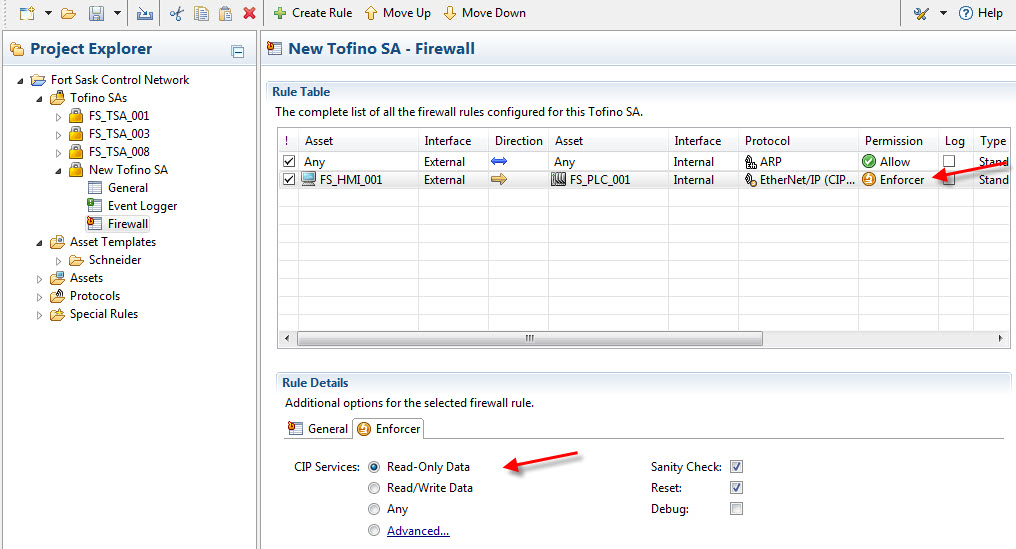Select Read-Only Data CIP service
Screen dimensions: 1016x549
tap(374, 467)
